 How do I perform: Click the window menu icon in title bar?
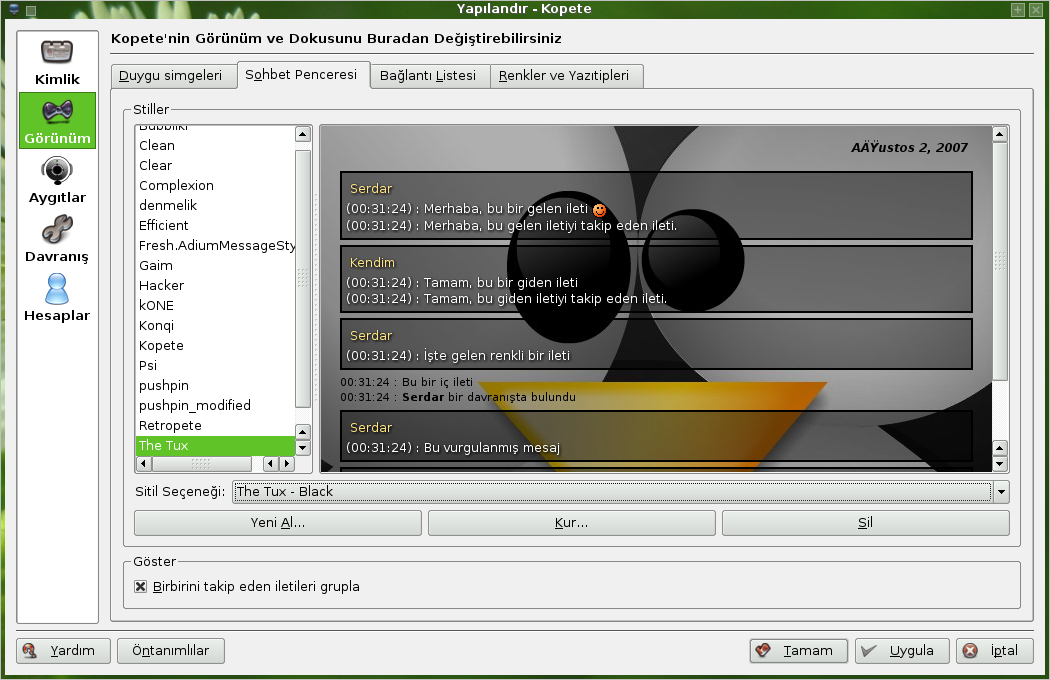tap(14, 9)
